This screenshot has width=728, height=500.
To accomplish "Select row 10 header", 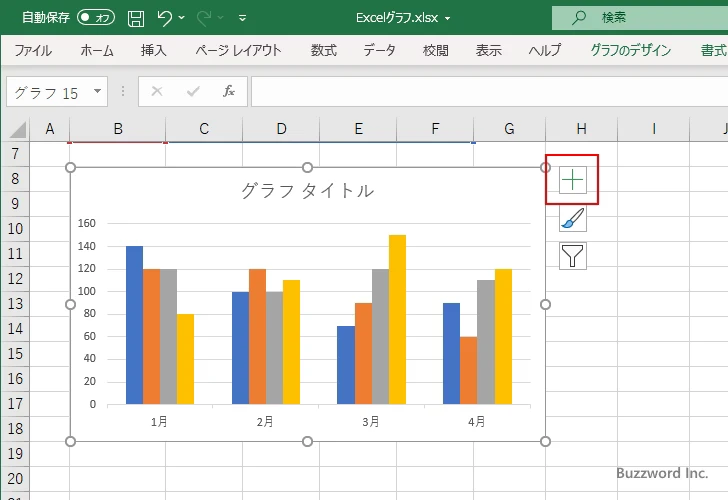I will (x=15, y=228).
